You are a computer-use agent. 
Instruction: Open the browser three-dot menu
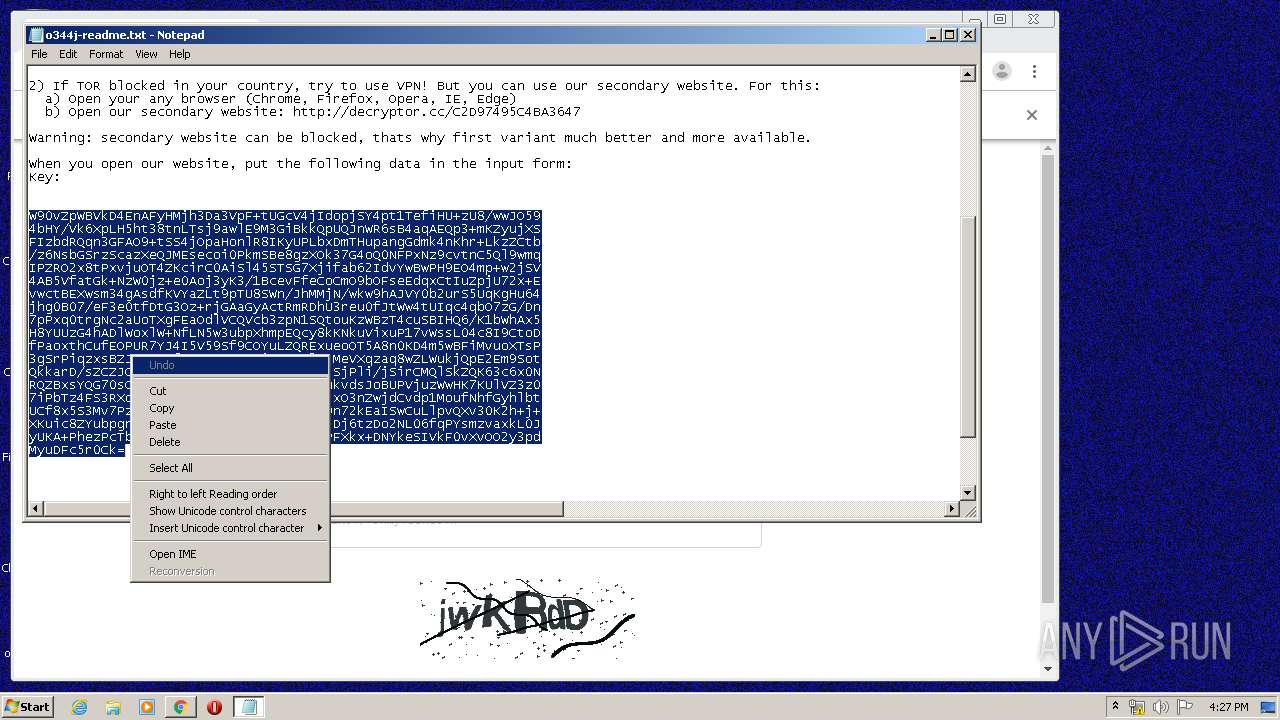1034,71
